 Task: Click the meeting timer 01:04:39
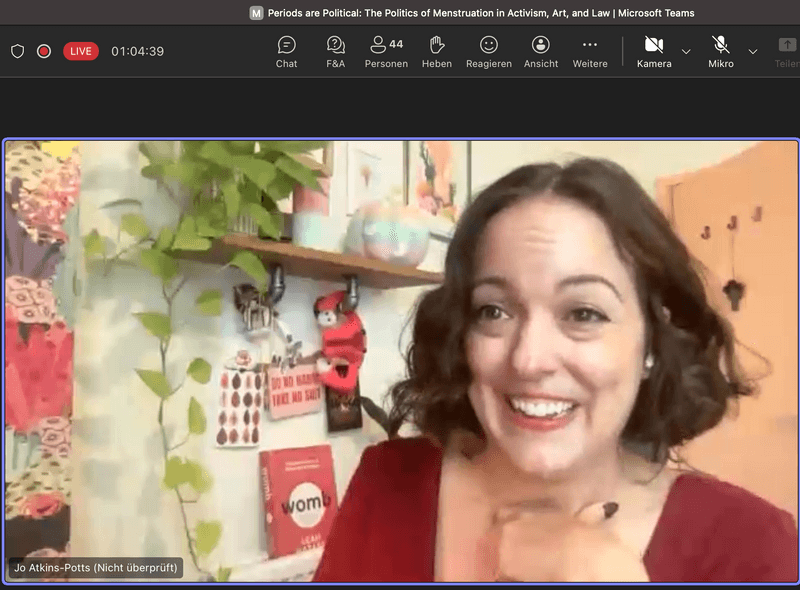[x=137, y=51]
